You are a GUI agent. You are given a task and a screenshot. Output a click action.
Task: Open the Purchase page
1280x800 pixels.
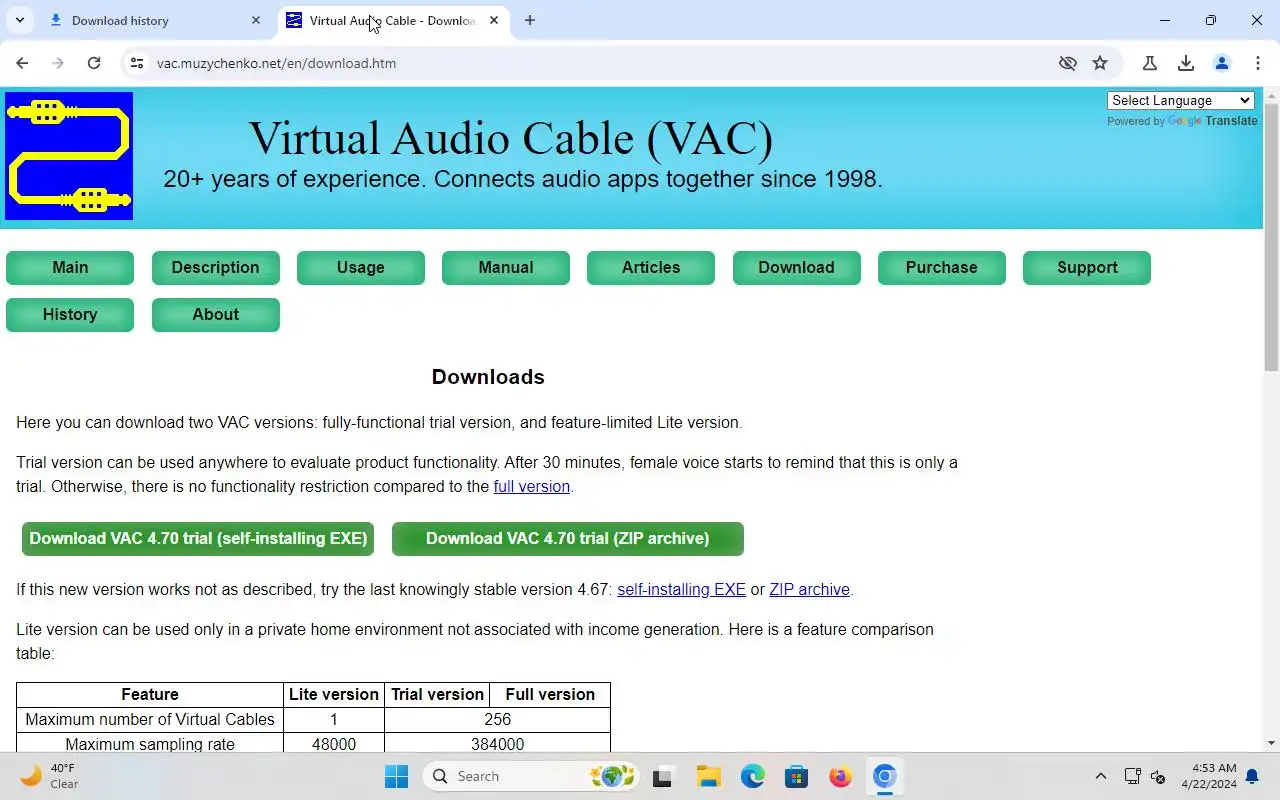click(x=942, y=268)
